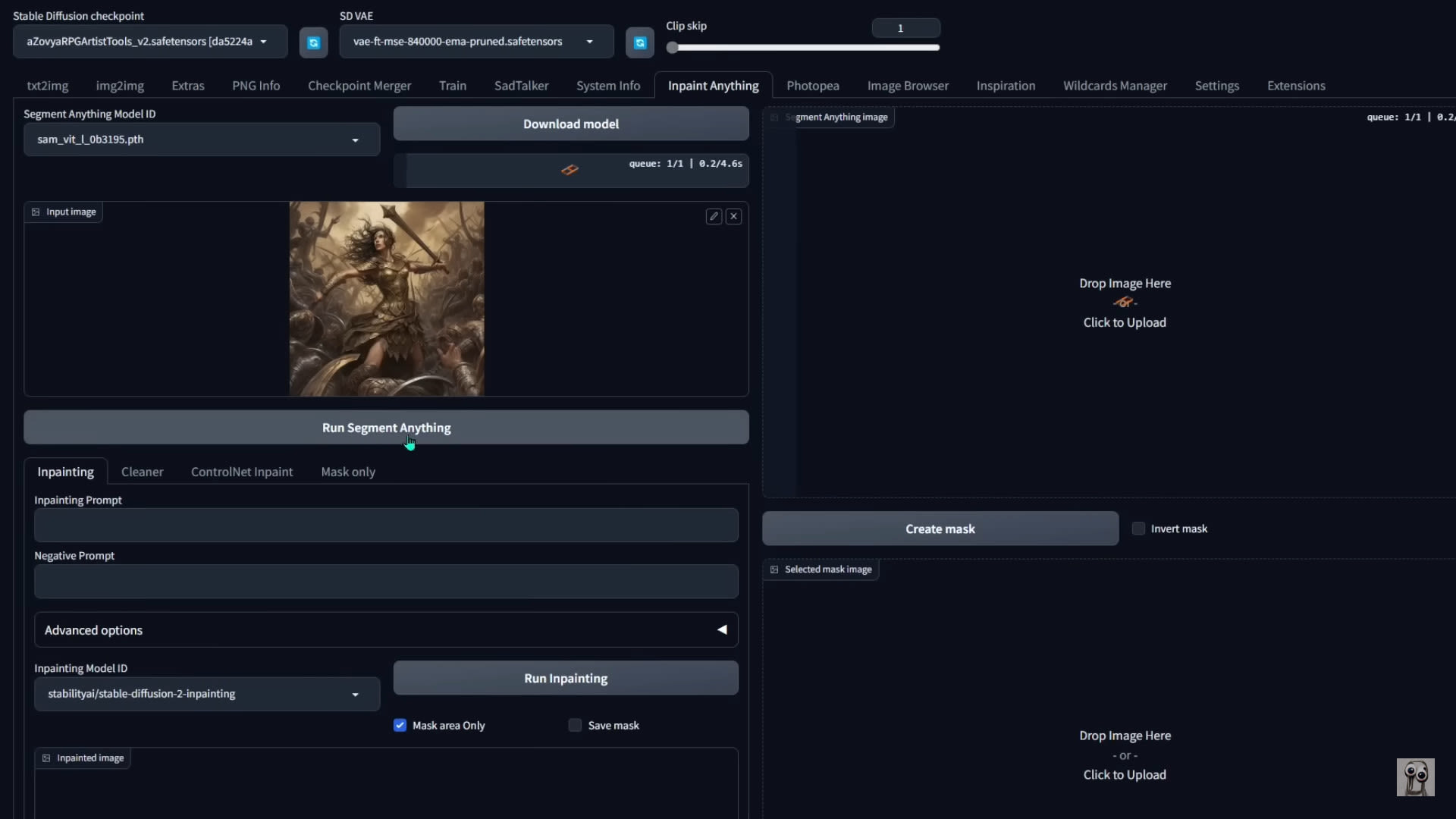The height and width of the screenshot is (819, 1456).
Task: Open the Inpainting Model ID dropdown
Action: (x=206, y=694)
